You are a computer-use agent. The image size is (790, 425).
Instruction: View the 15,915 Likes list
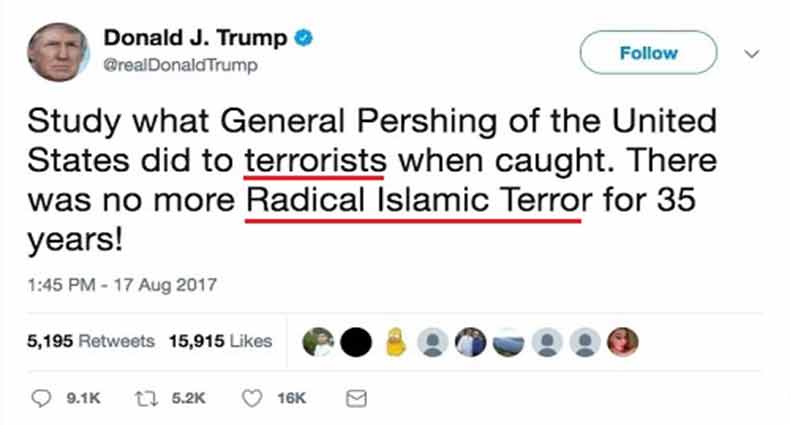220,341
